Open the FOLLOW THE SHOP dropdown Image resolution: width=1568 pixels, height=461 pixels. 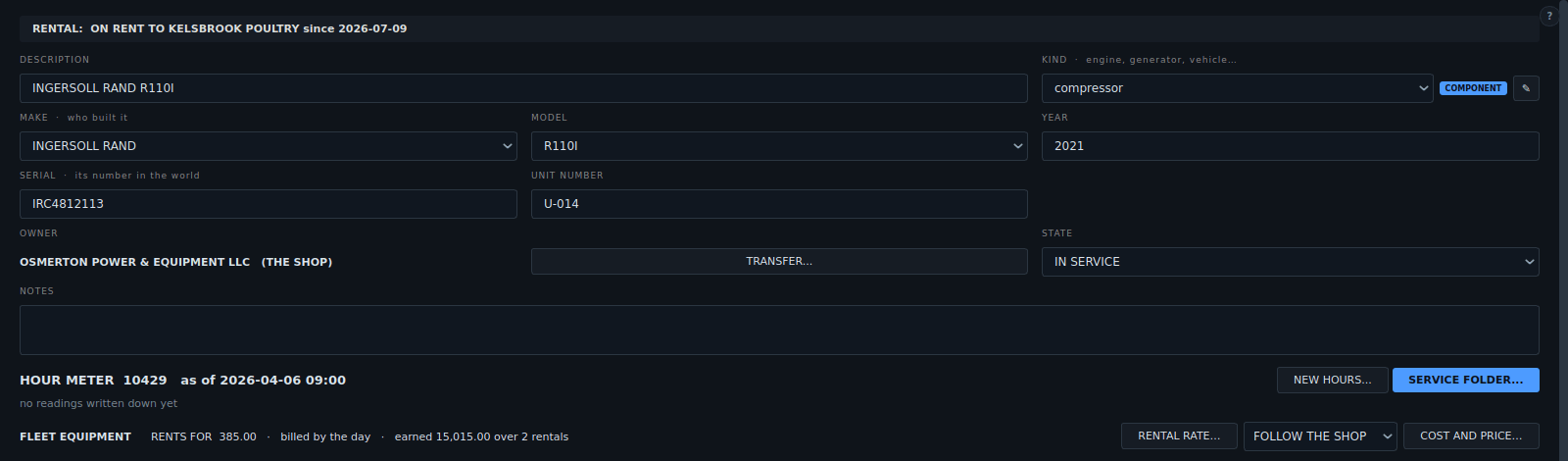pyautogui.click(x=1320, y=436)
